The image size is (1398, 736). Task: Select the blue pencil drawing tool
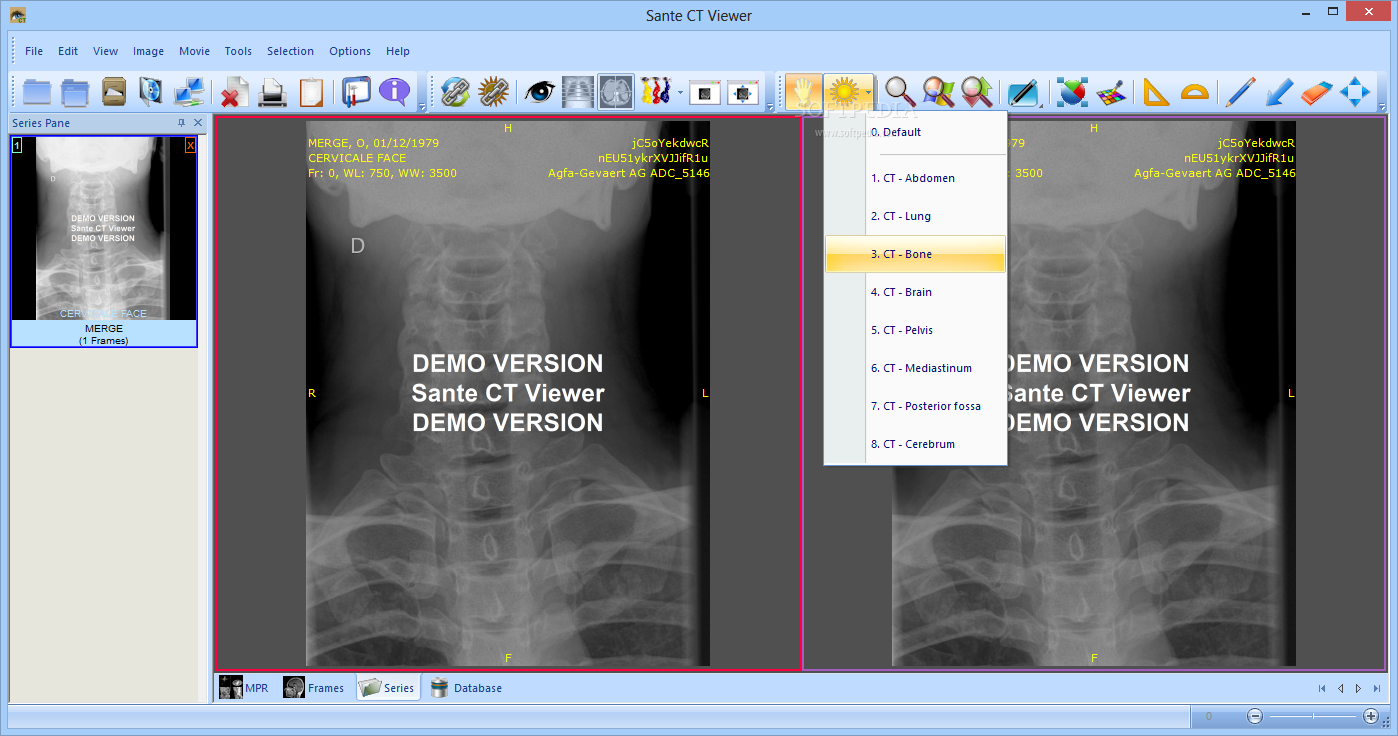pos(1240,92)
